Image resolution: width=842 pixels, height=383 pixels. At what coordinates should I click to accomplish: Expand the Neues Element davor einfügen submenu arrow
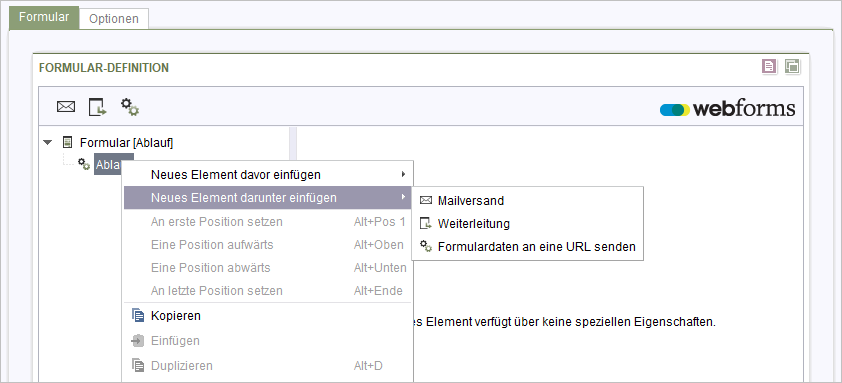tap(403, 175)
